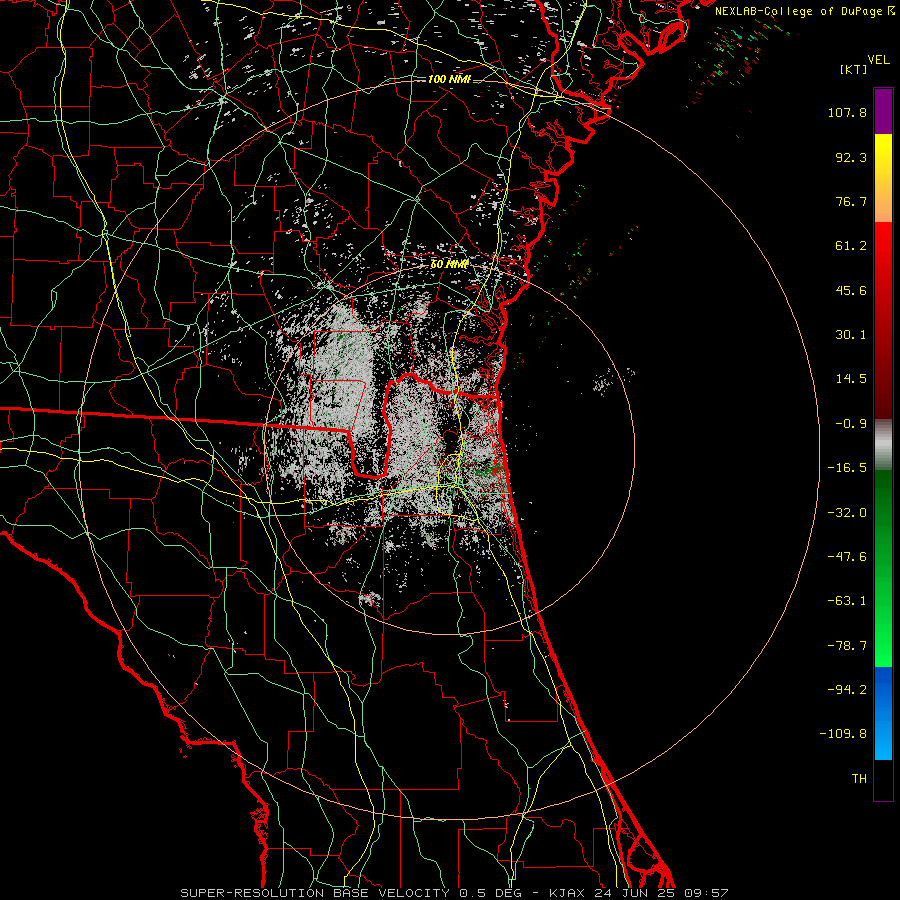The height and width of the screenshot is (900, 900).
Task: Click the bright green segment of color bar
Action: (x=883, y=620)
